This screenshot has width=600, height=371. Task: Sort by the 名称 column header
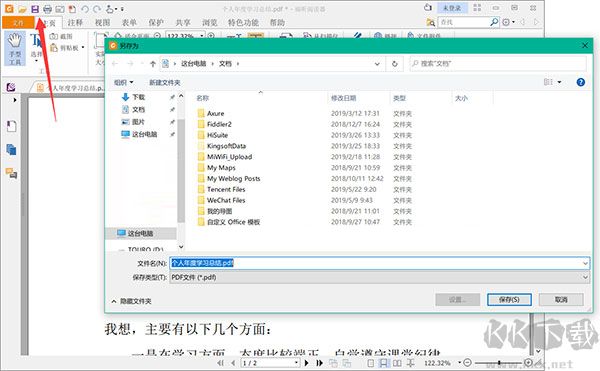click(202, 98)
